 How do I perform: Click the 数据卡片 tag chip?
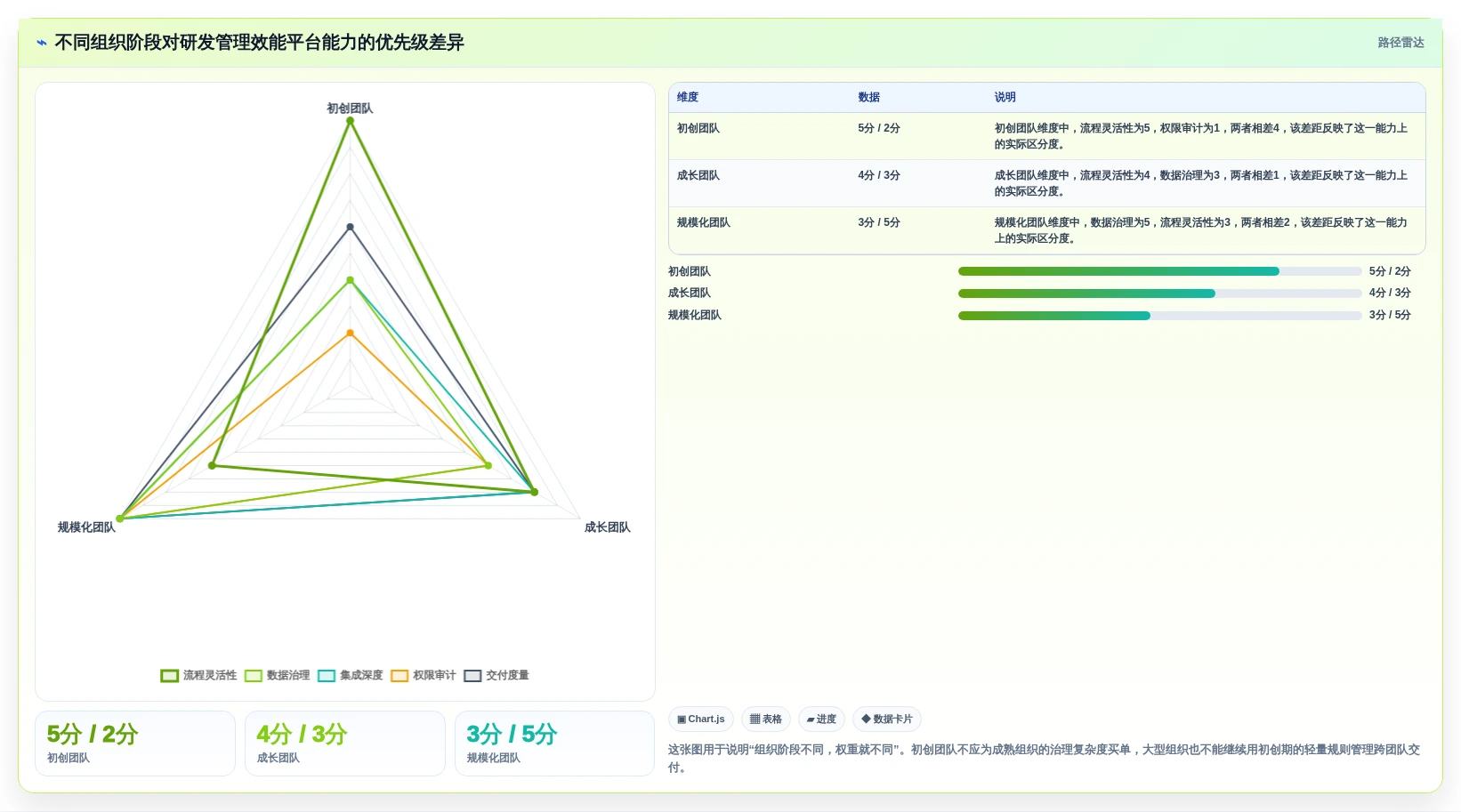tap(887, 719)
